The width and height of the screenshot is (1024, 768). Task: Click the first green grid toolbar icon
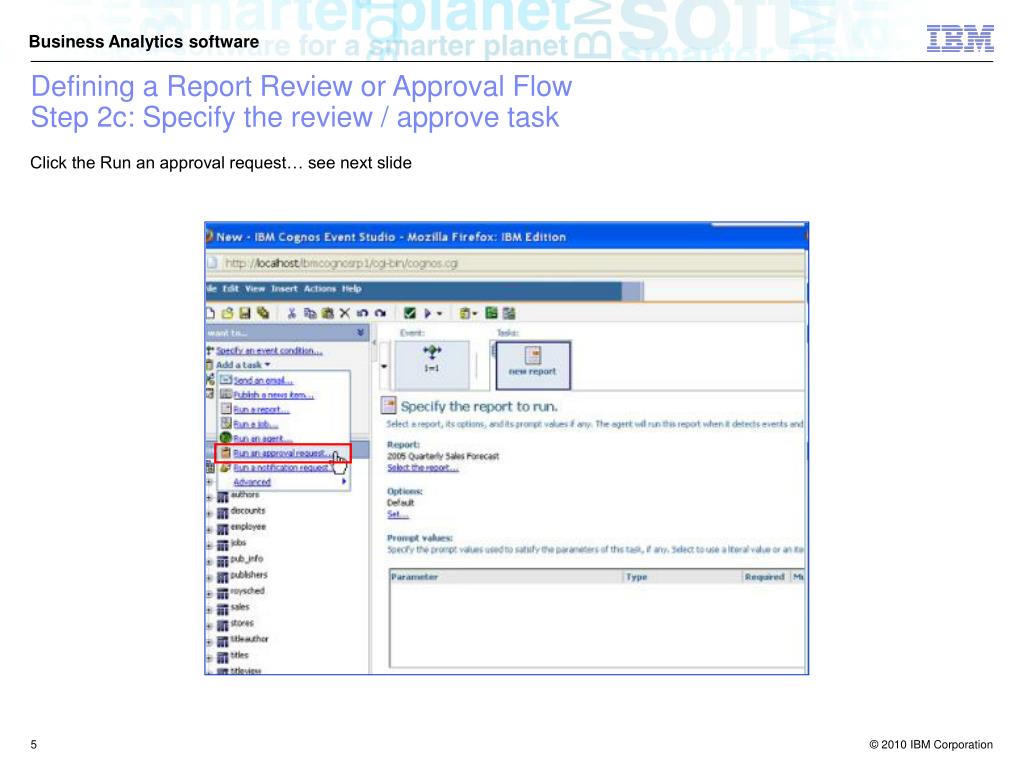click(x=491, y=313)
